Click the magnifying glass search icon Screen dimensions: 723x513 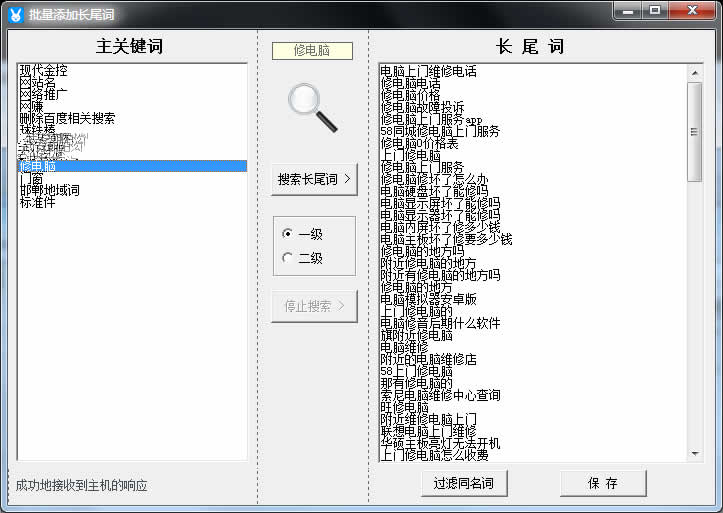tap(313, 107)
